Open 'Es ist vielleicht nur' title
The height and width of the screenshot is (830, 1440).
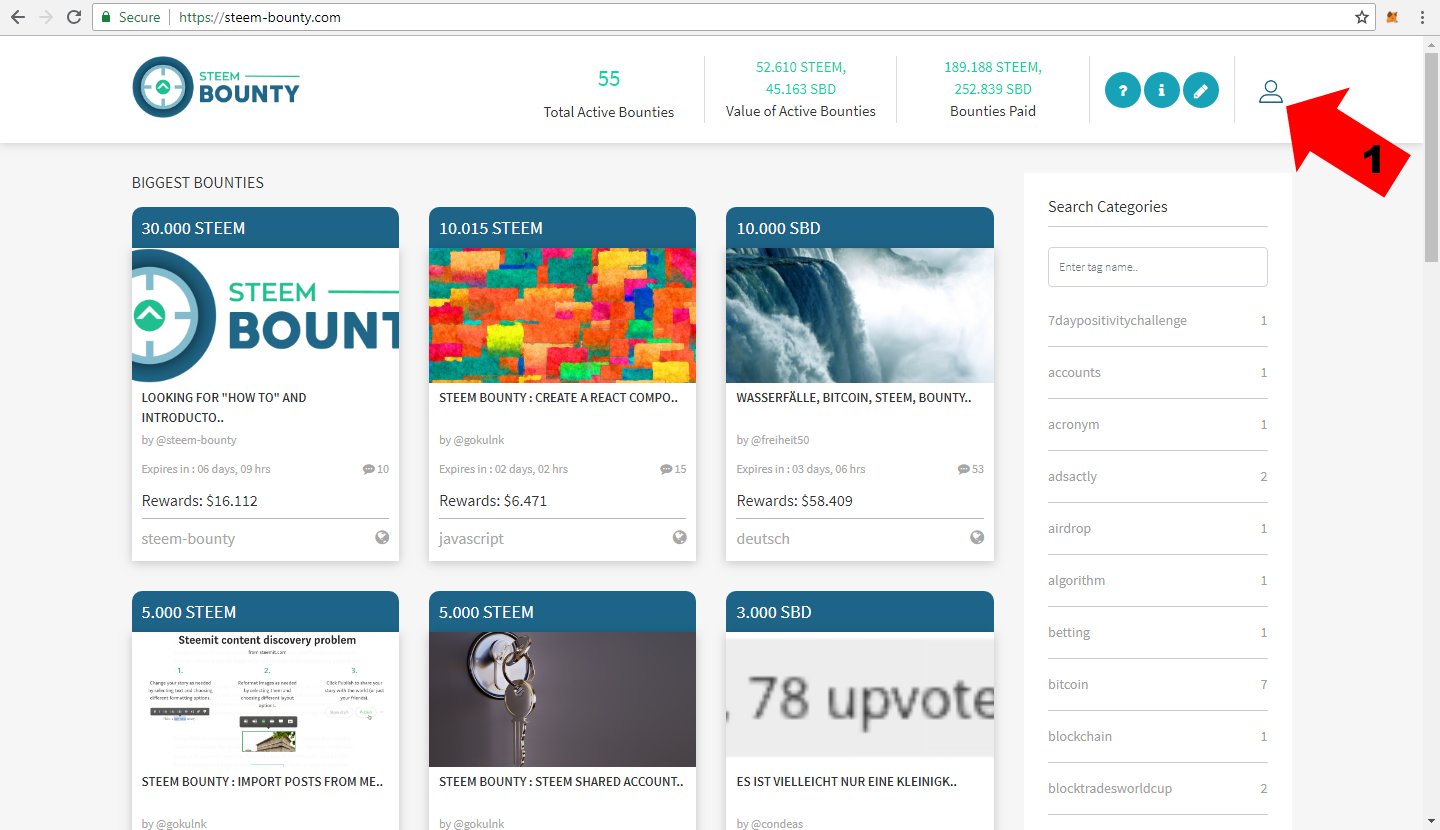pos(846,781)
